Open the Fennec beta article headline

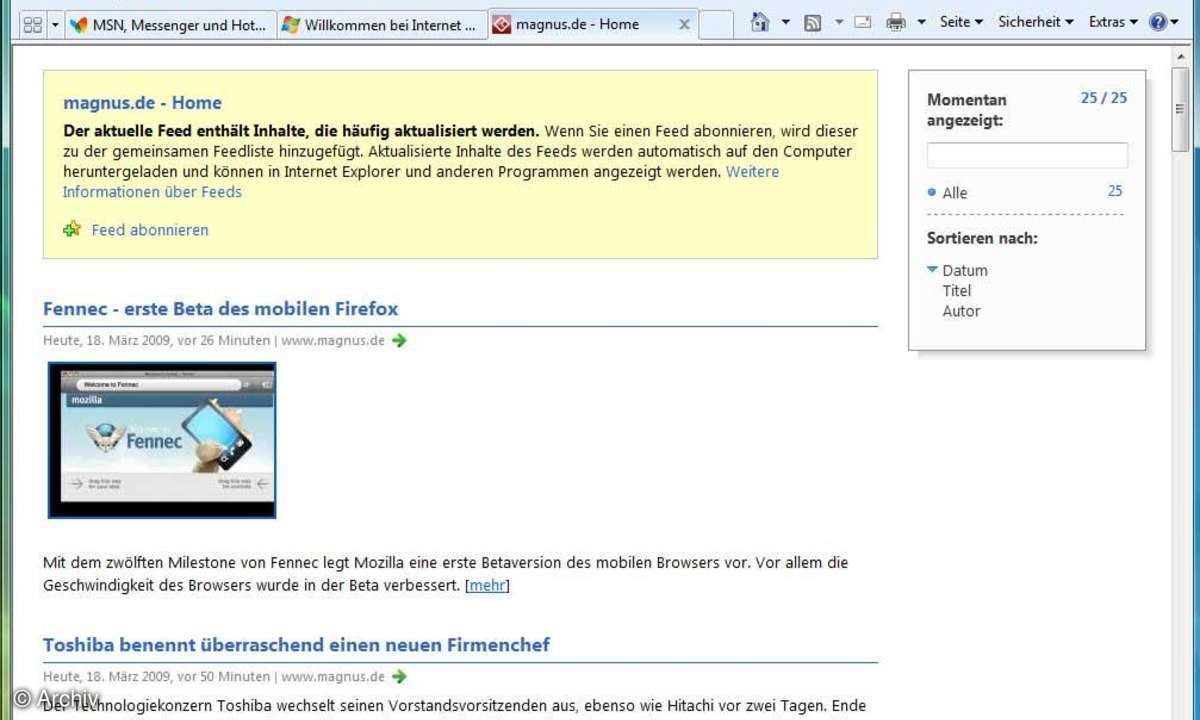pos(221,308)
